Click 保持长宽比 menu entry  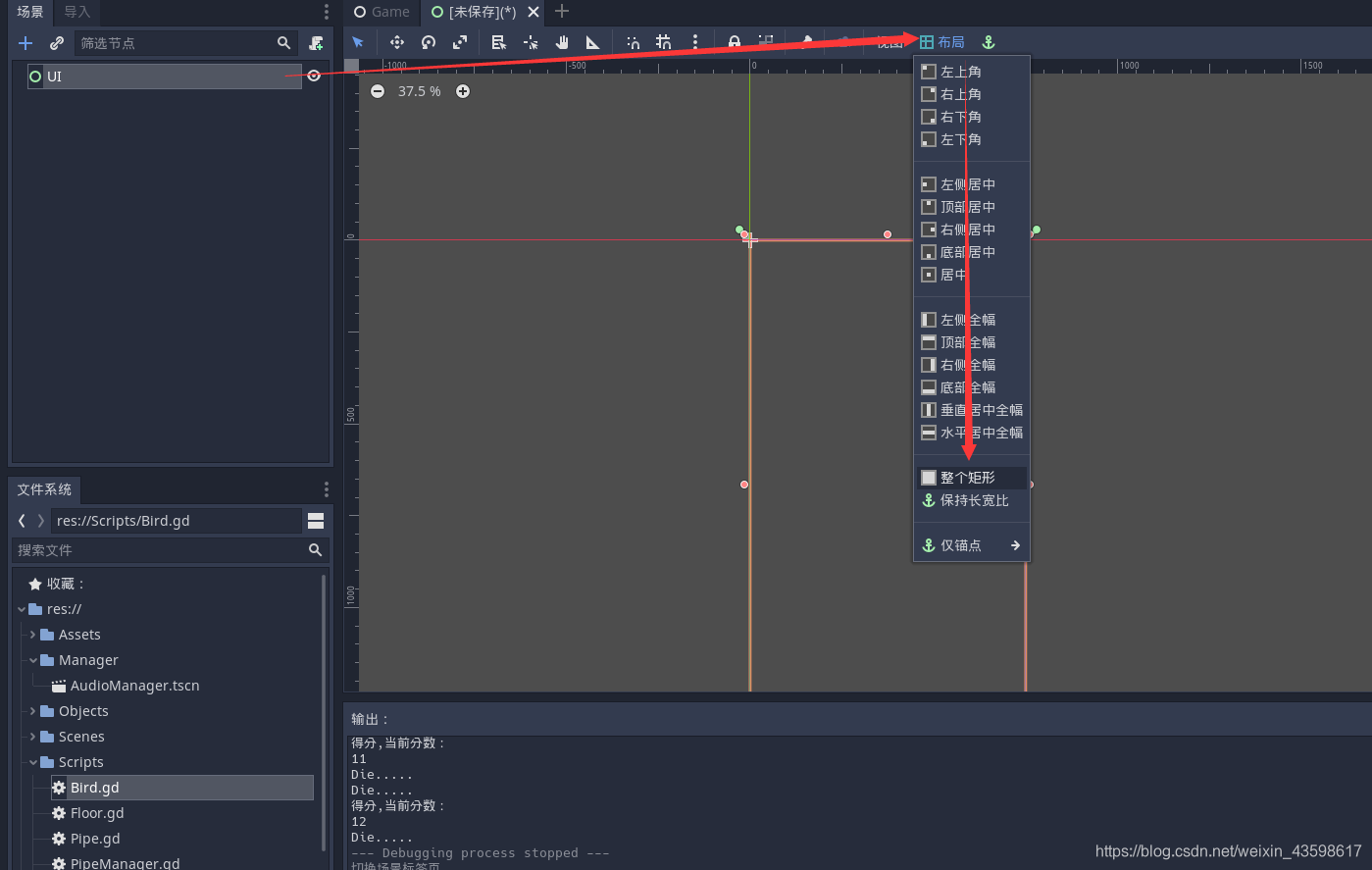click(x=972, y=500)
